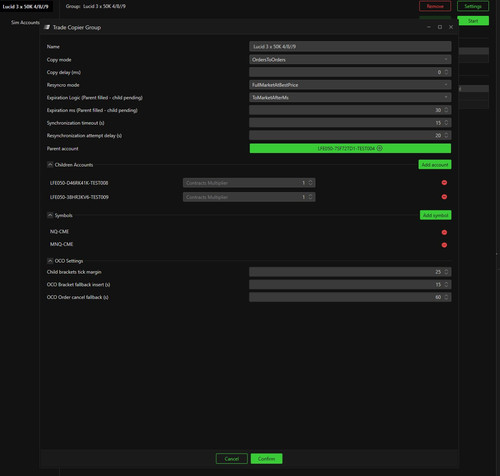
Task: Adjust OCO Bracket fallback insert stepper
Action: coord(446,284)
